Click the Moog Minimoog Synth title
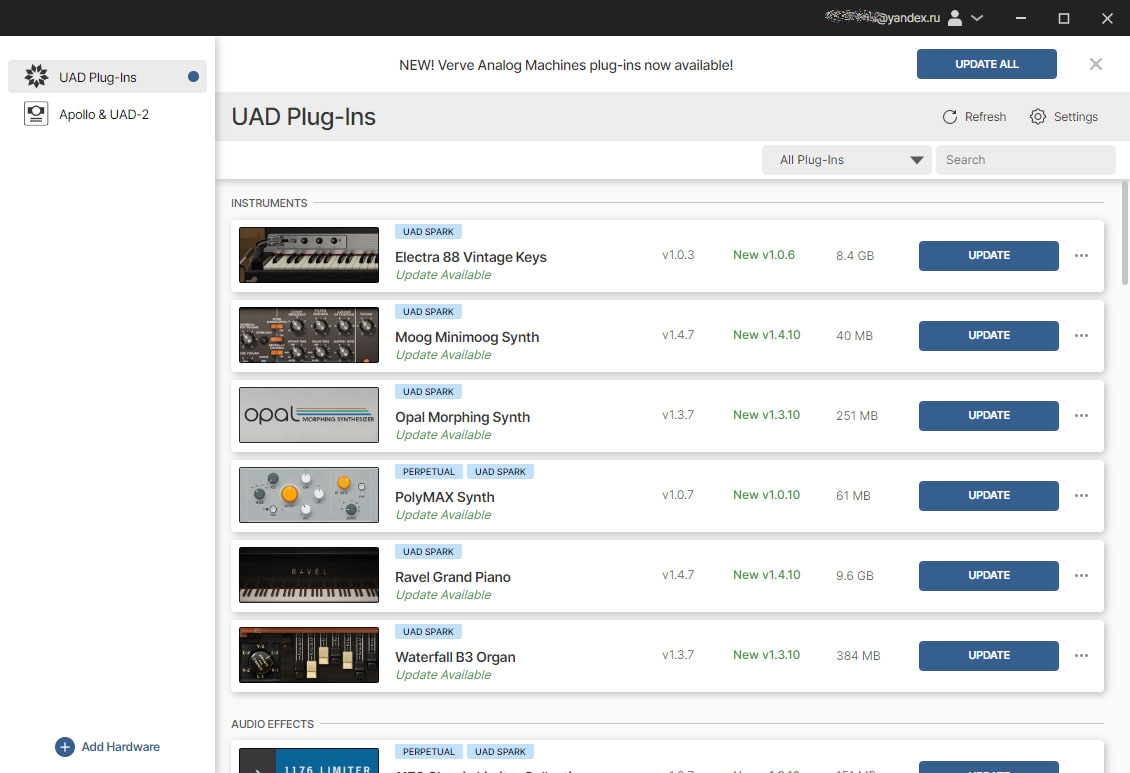 [467, 337]
